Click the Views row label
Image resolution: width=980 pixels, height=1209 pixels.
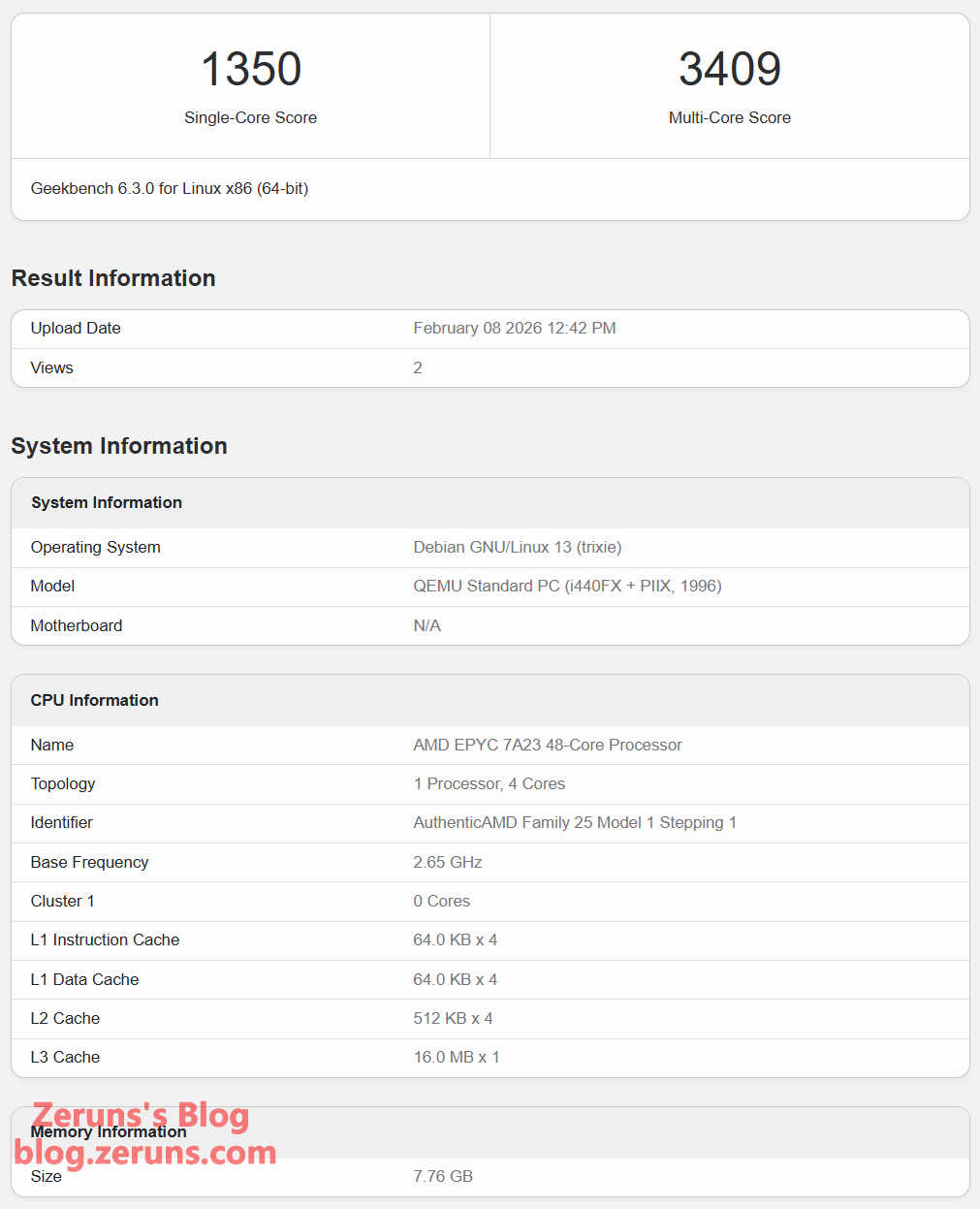coord(51,367)
